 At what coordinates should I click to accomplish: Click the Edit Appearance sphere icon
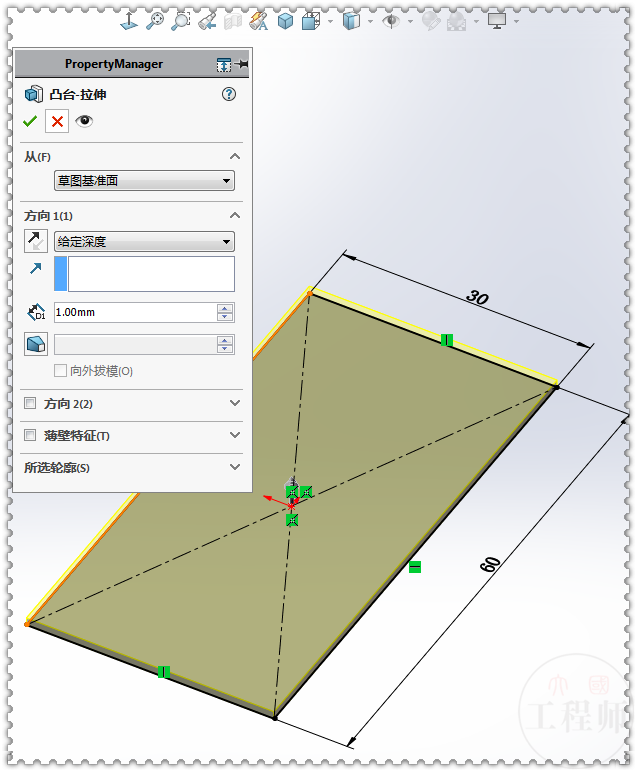point(431,21)
